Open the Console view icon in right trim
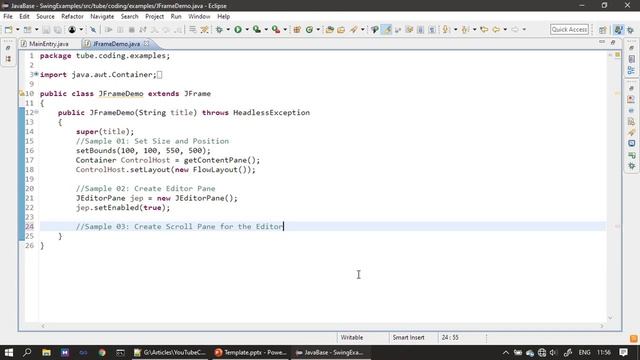 tap(631, 143)
